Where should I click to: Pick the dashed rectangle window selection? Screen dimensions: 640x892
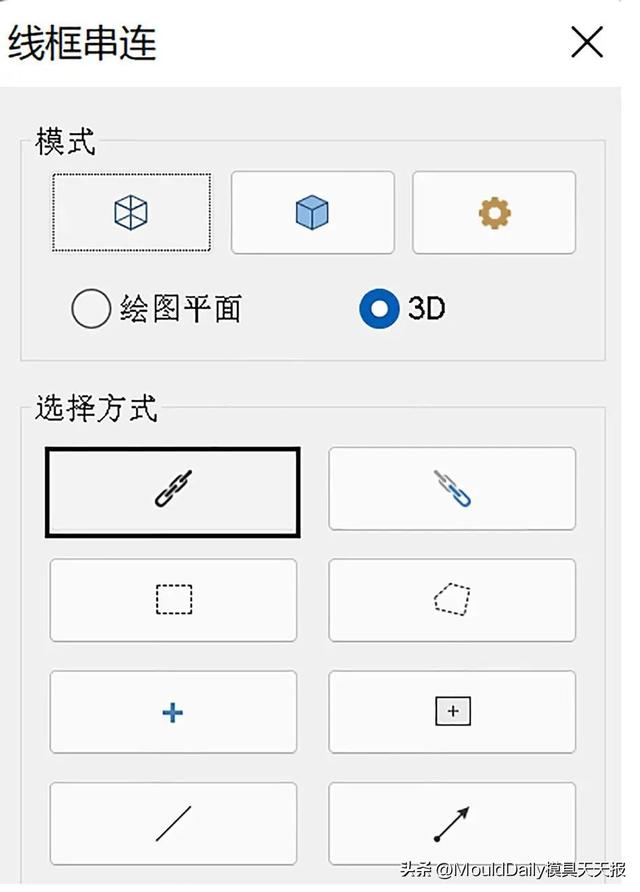pyautogui.click(x=173, y=600)
